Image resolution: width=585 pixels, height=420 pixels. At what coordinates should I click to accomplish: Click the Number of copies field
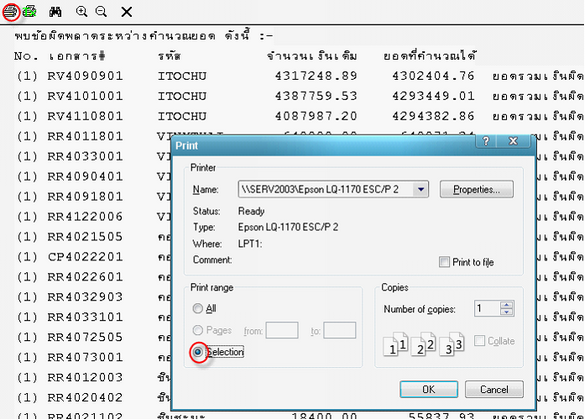(487, 308)
